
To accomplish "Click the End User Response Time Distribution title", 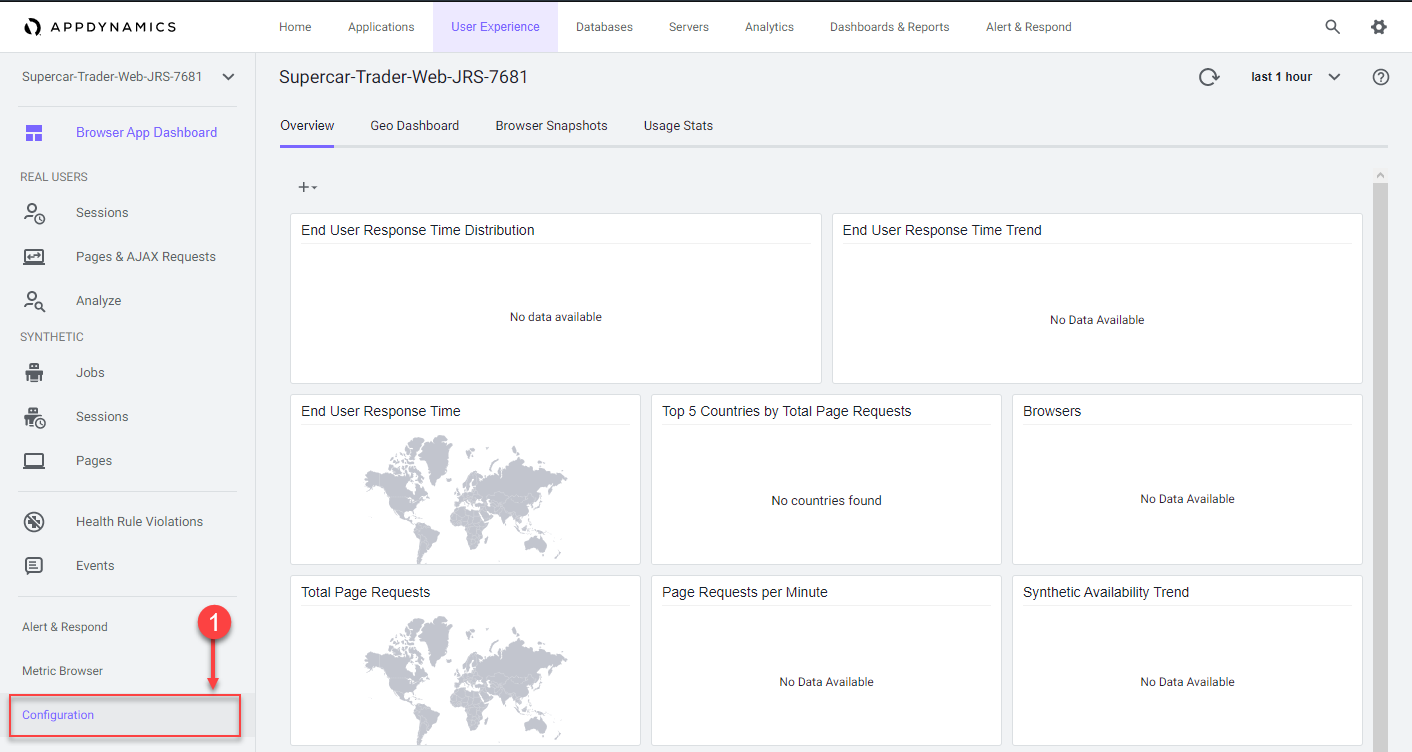I will 418,230.
